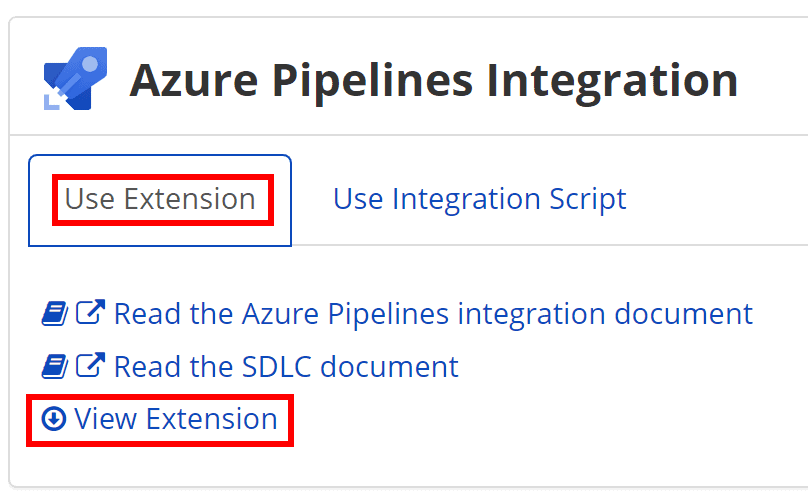Open the Read the SDLC document link
Image resolution: width=808 pixels, height=504 pixels.
point(286,366)
